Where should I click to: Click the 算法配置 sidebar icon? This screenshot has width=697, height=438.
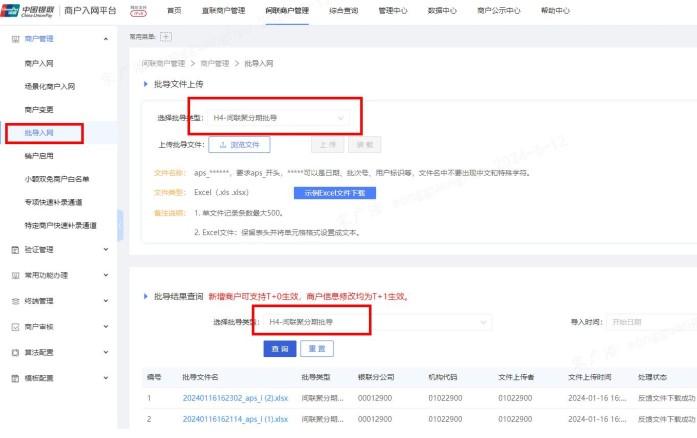pos(14,353)
